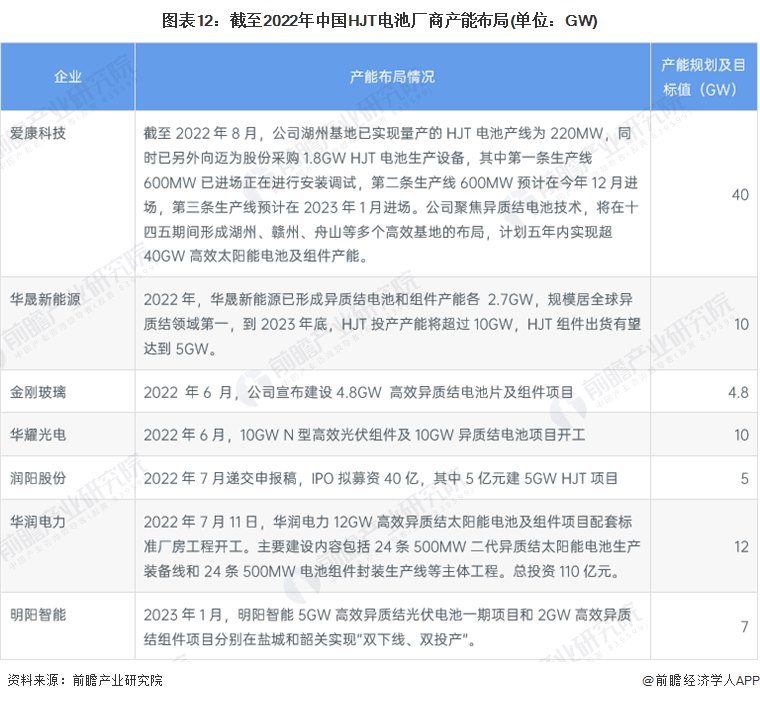Click the 金刚玻璃 description mentioning 4.8GW project

tap(359, 392)
